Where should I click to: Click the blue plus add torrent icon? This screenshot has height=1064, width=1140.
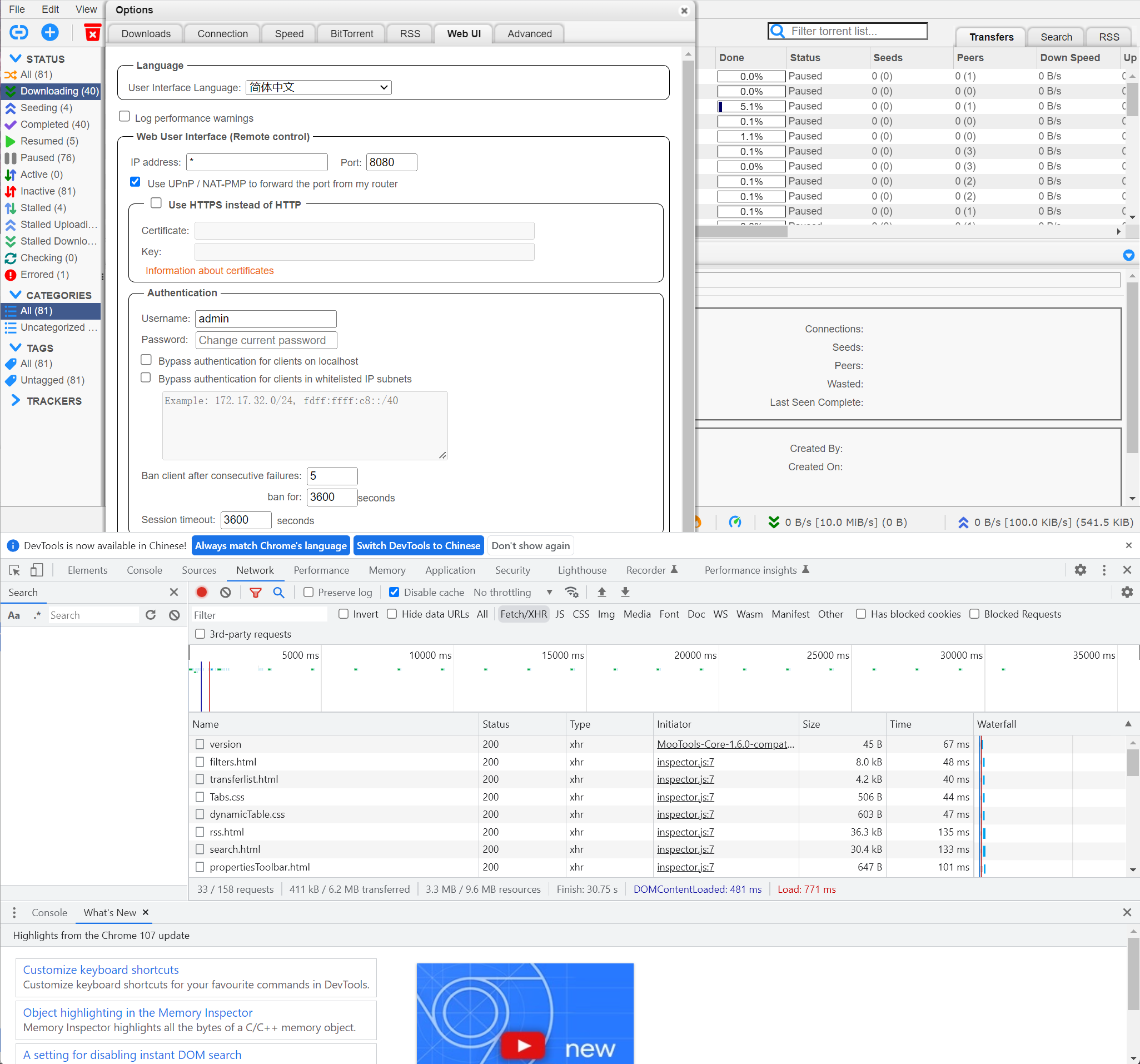pyautogui.click(x=50, y=32)
